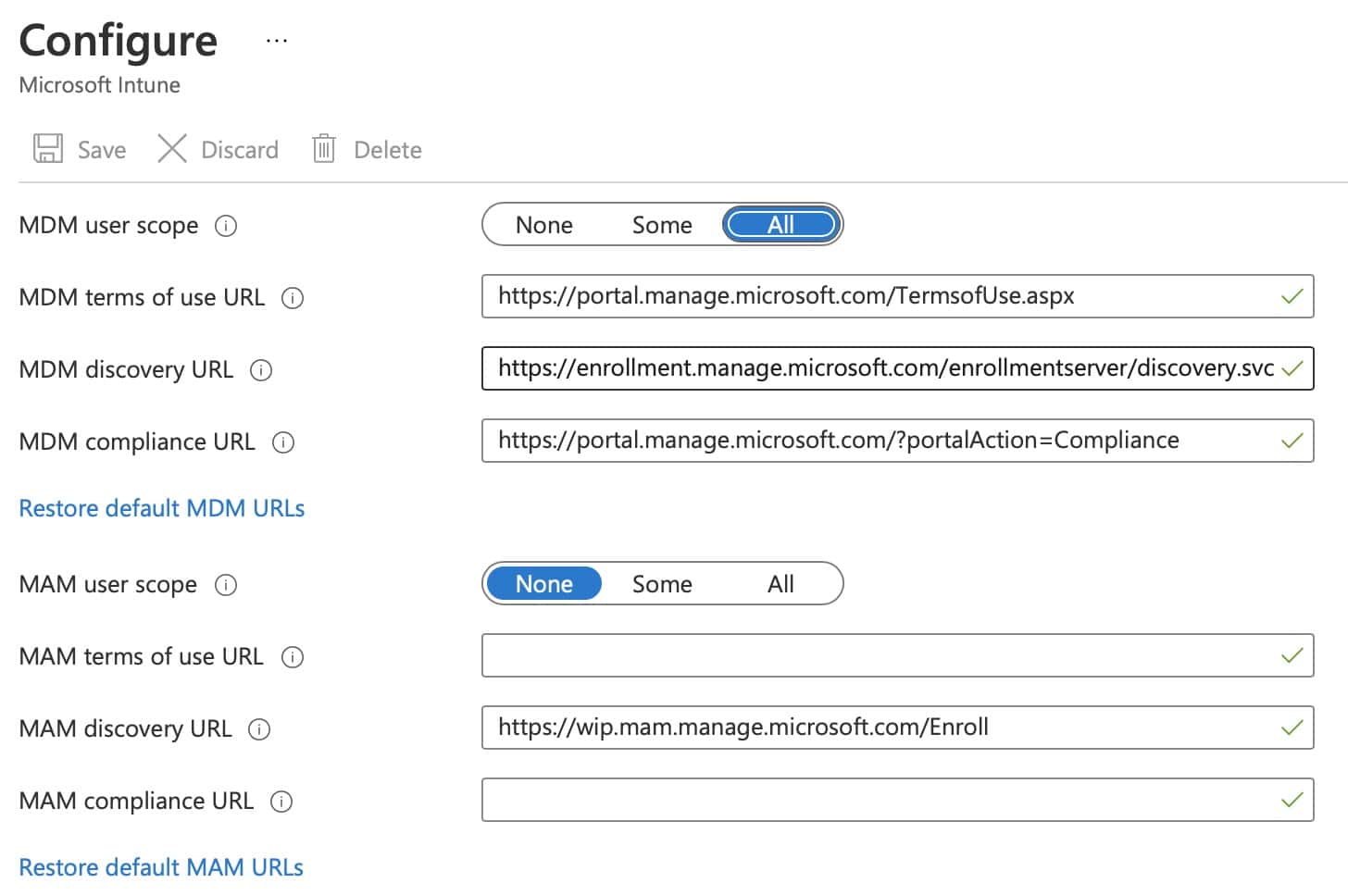
Task: Set MDM user scope to All
Action: [x=781, y=225]
